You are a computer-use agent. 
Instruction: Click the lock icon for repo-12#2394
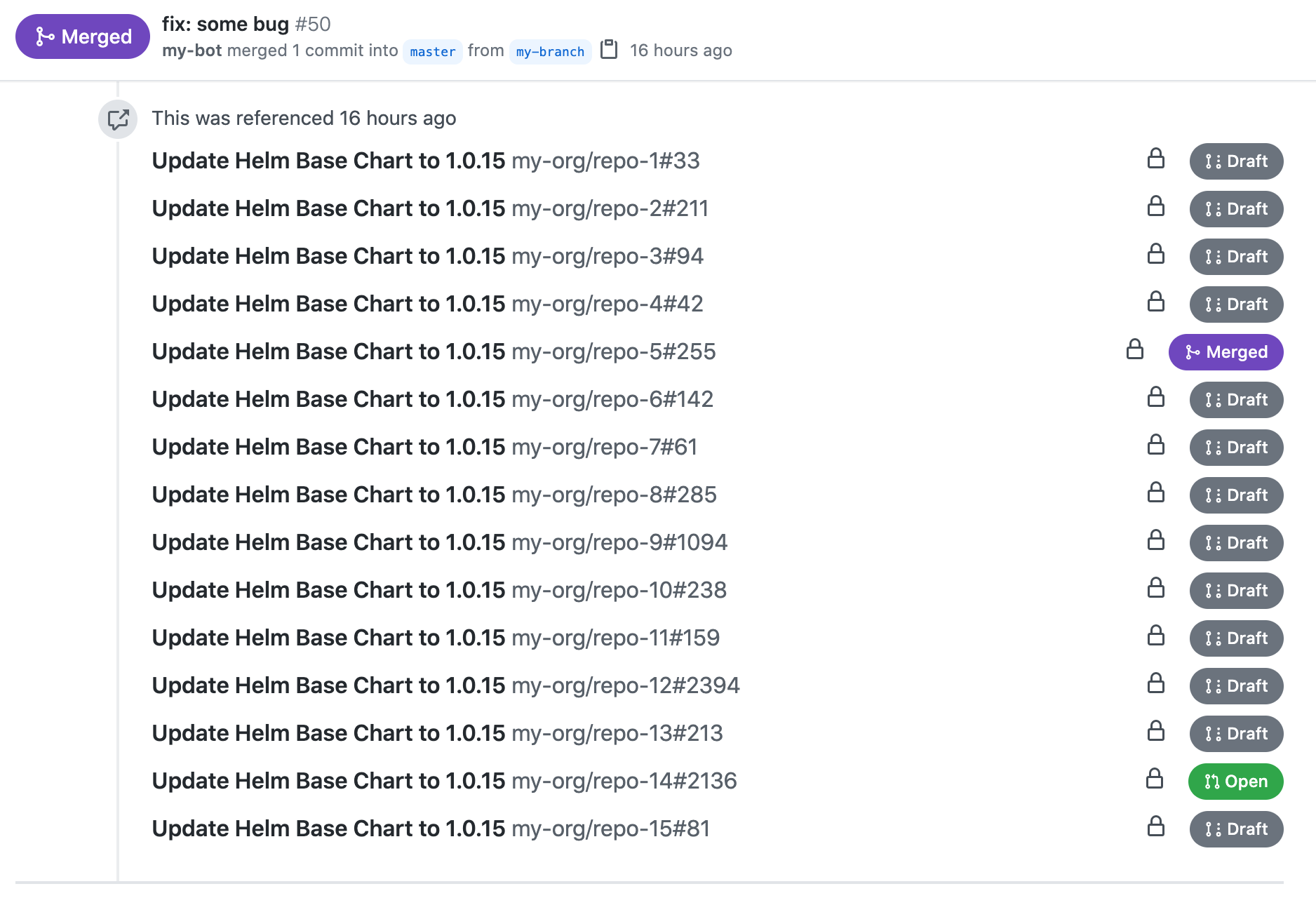pos(1155,684)
